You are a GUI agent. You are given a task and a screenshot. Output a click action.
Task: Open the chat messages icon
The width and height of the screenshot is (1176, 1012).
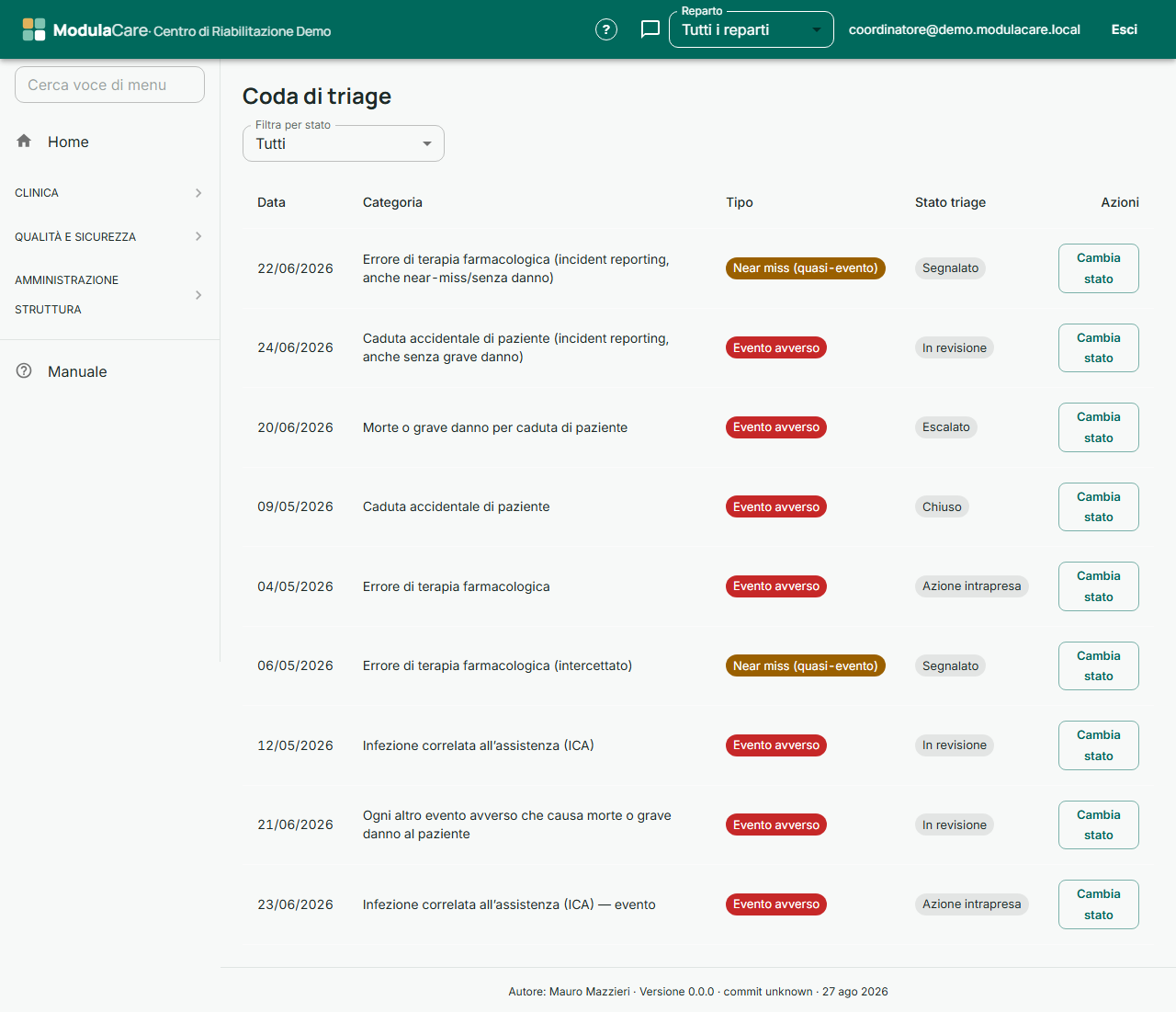pyautogui.click(x=650, y=29)
